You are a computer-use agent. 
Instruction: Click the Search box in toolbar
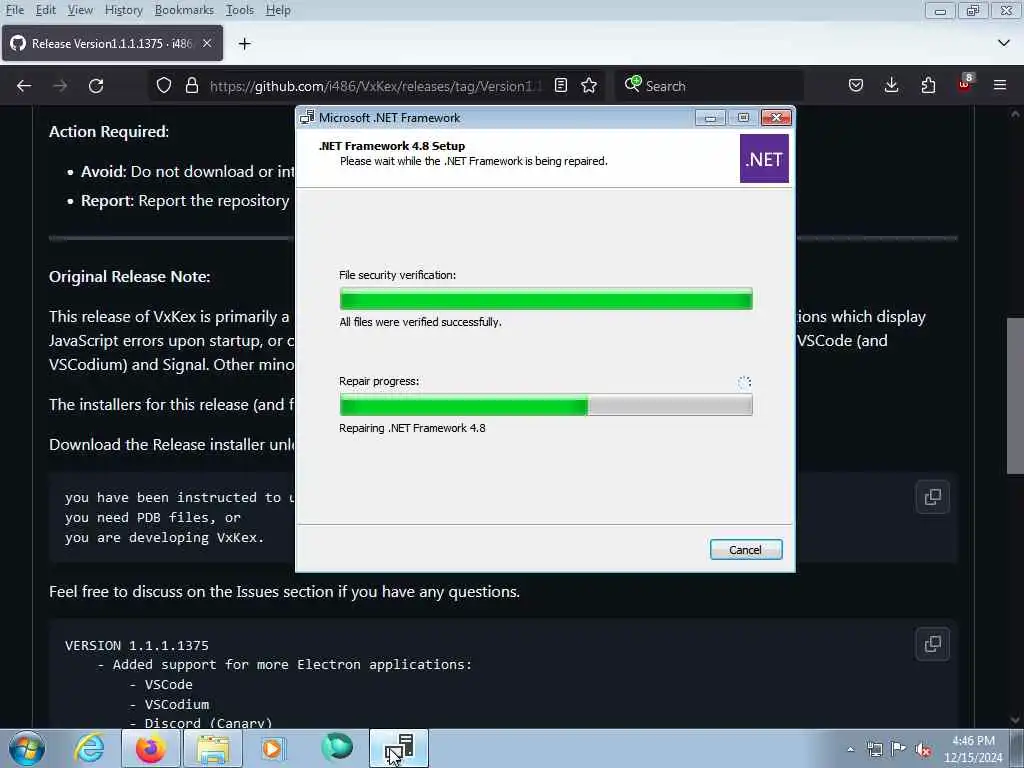coord(710,86)
